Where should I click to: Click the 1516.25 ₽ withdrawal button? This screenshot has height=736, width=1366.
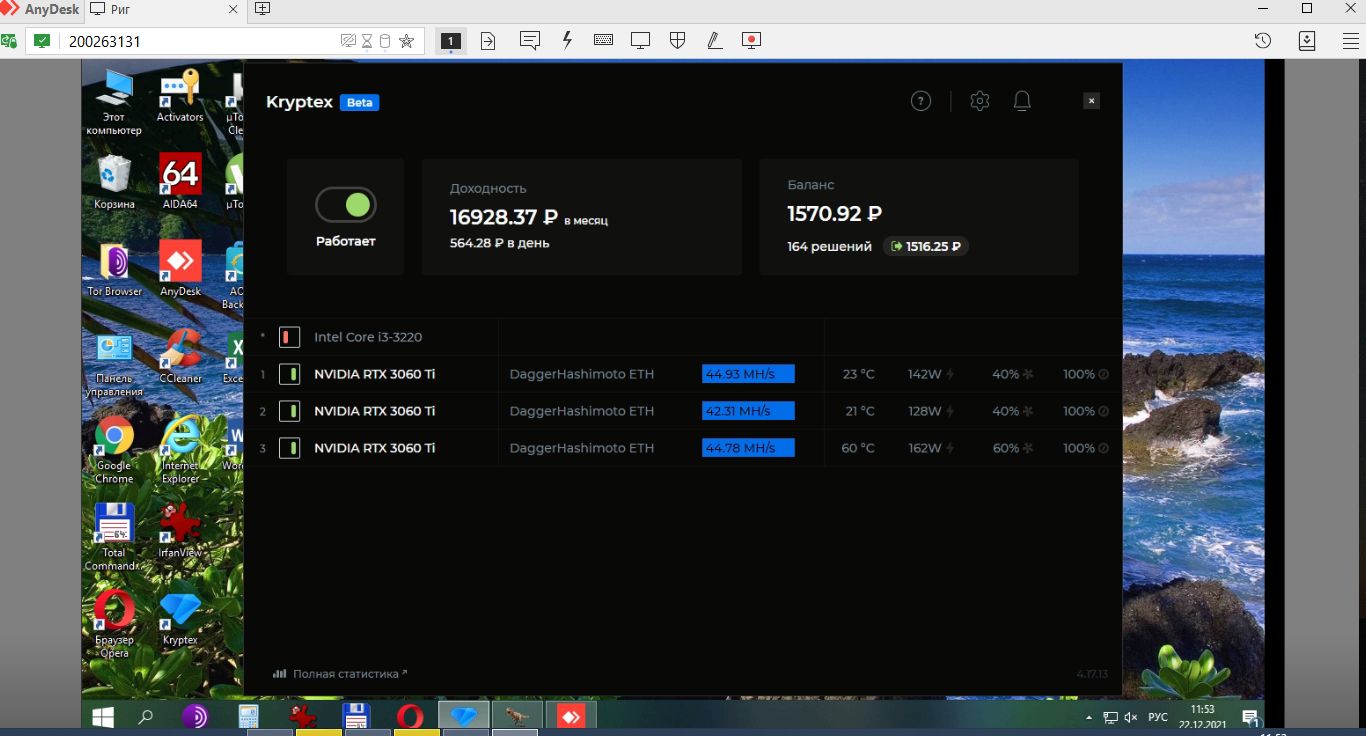coord(926,246)
